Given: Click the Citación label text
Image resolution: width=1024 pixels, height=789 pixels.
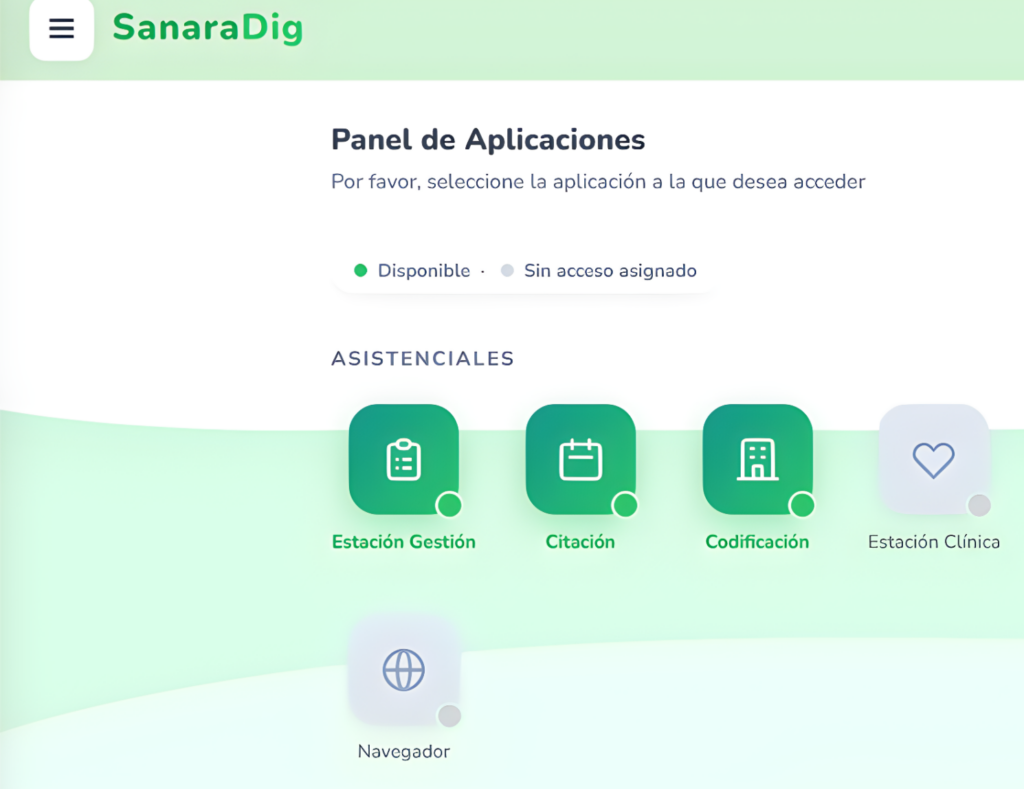Looking at the screenshot, I should pos(581,542).
